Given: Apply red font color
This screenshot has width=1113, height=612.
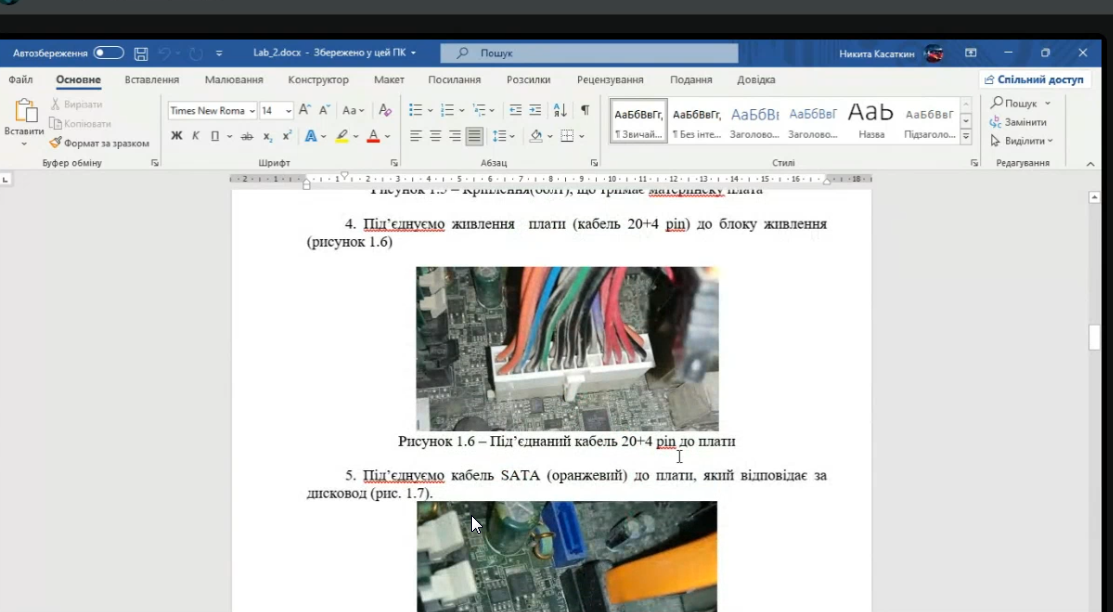Looking at the screenshot, I should click(373, 136).
